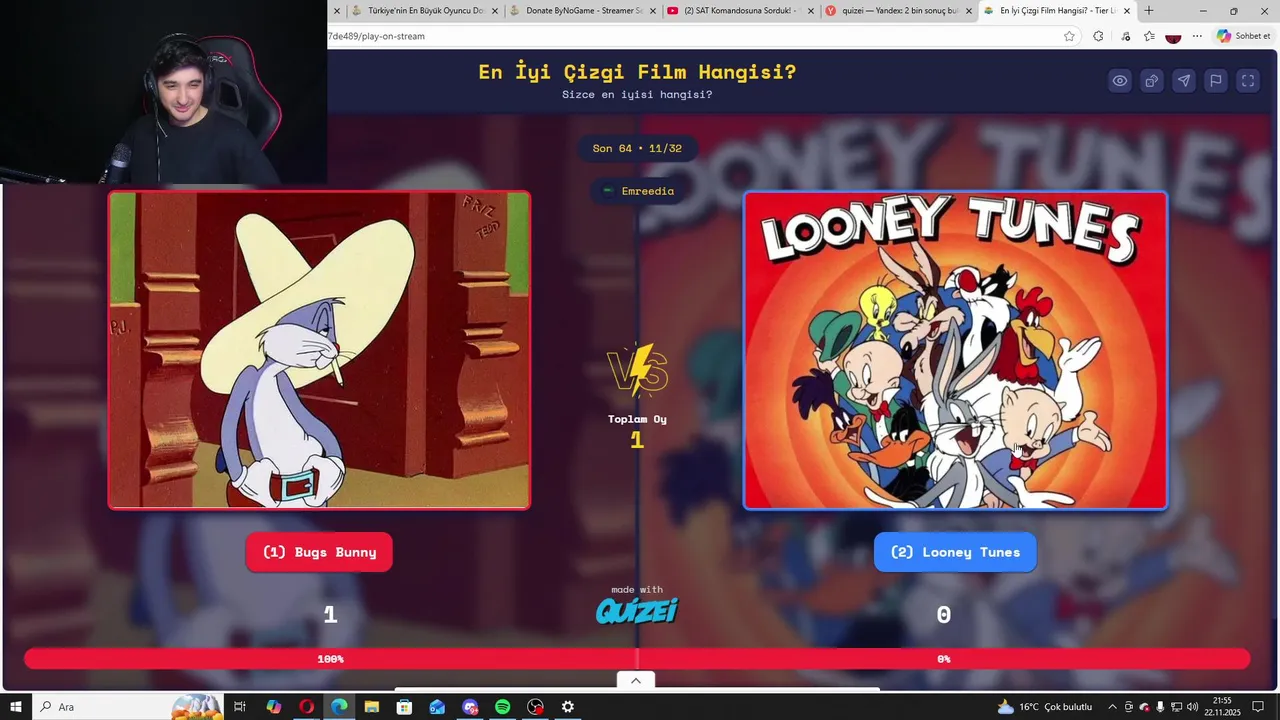Open Microsoft Store taskbar icon
Image resolution: width=1280 pixels, height=720 pixels.
click(x=404, y=707)
